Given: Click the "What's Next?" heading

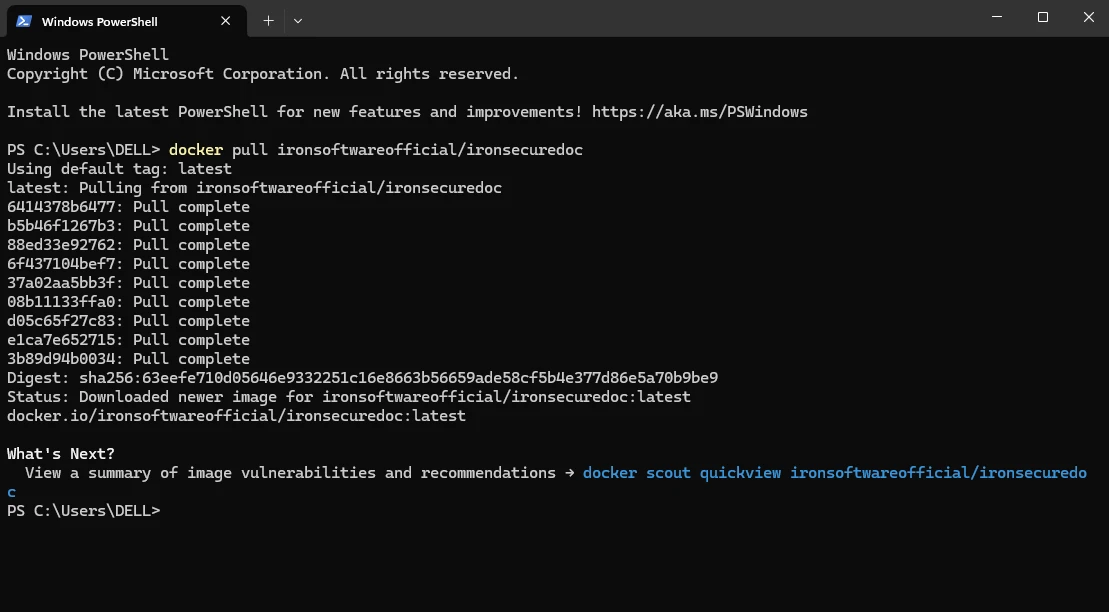Looking at the screenshot, I should click(61, 454).
